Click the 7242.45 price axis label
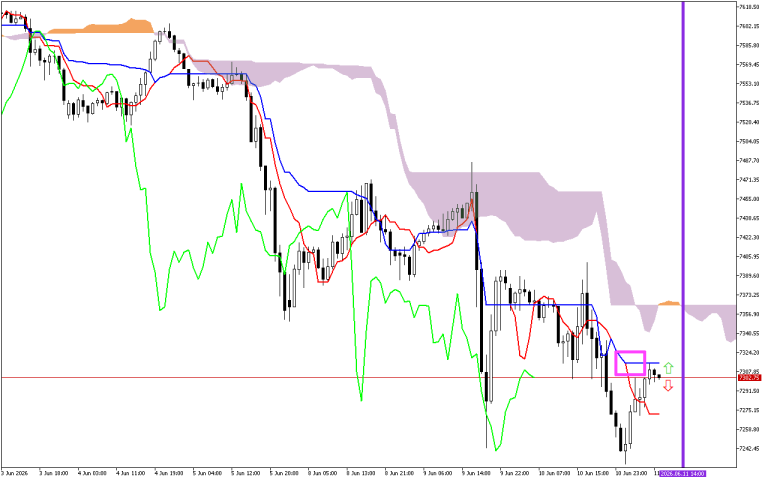Screen dimensions: 768x480 (x=749, y=449)
